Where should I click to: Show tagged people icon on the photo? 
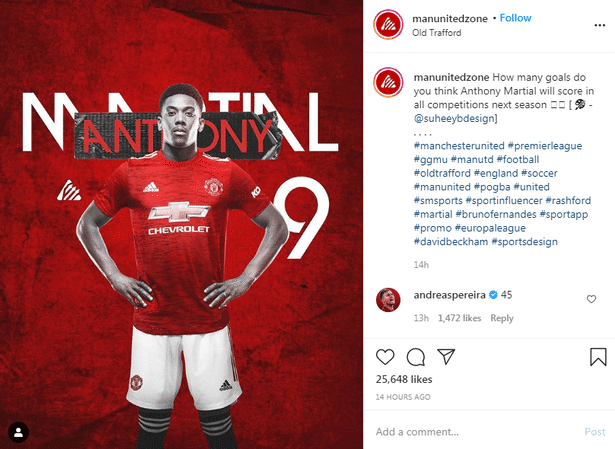point(18,432)
